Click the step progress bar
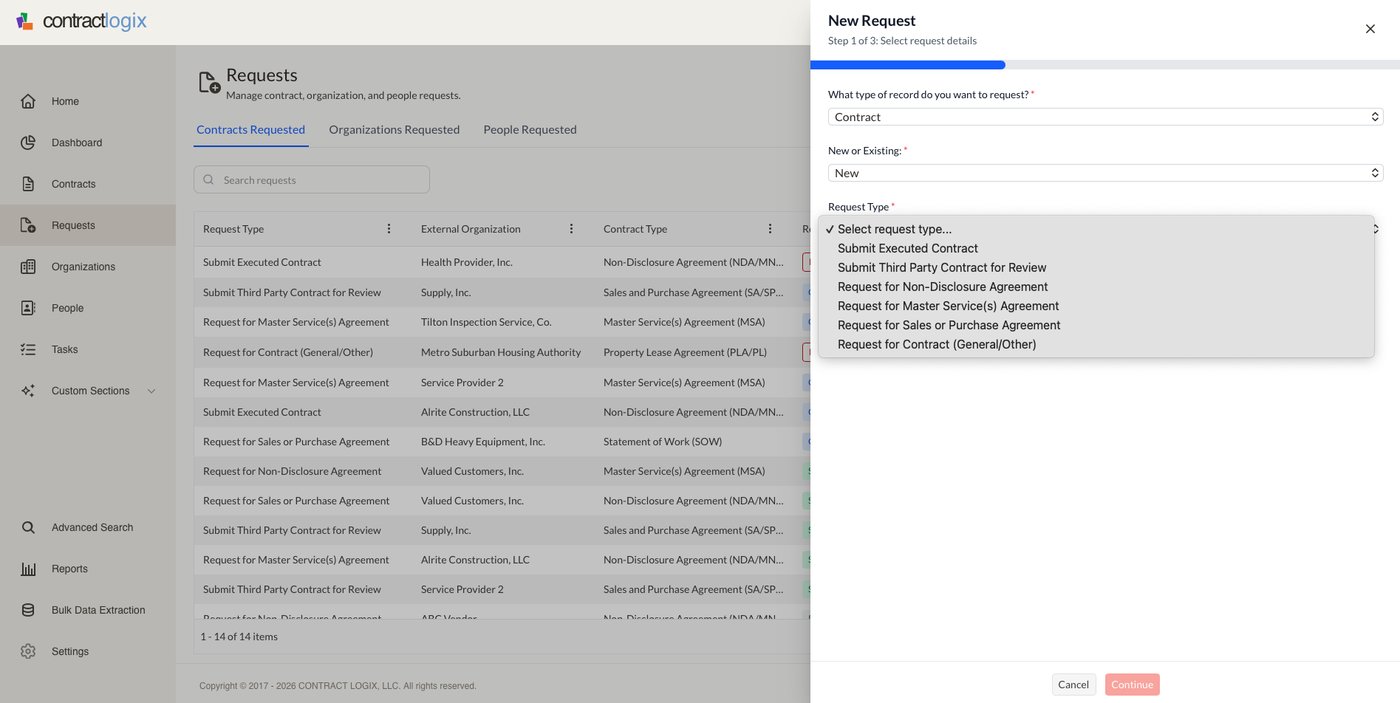The image size is (1400, 703). [x=1105, y=65]
